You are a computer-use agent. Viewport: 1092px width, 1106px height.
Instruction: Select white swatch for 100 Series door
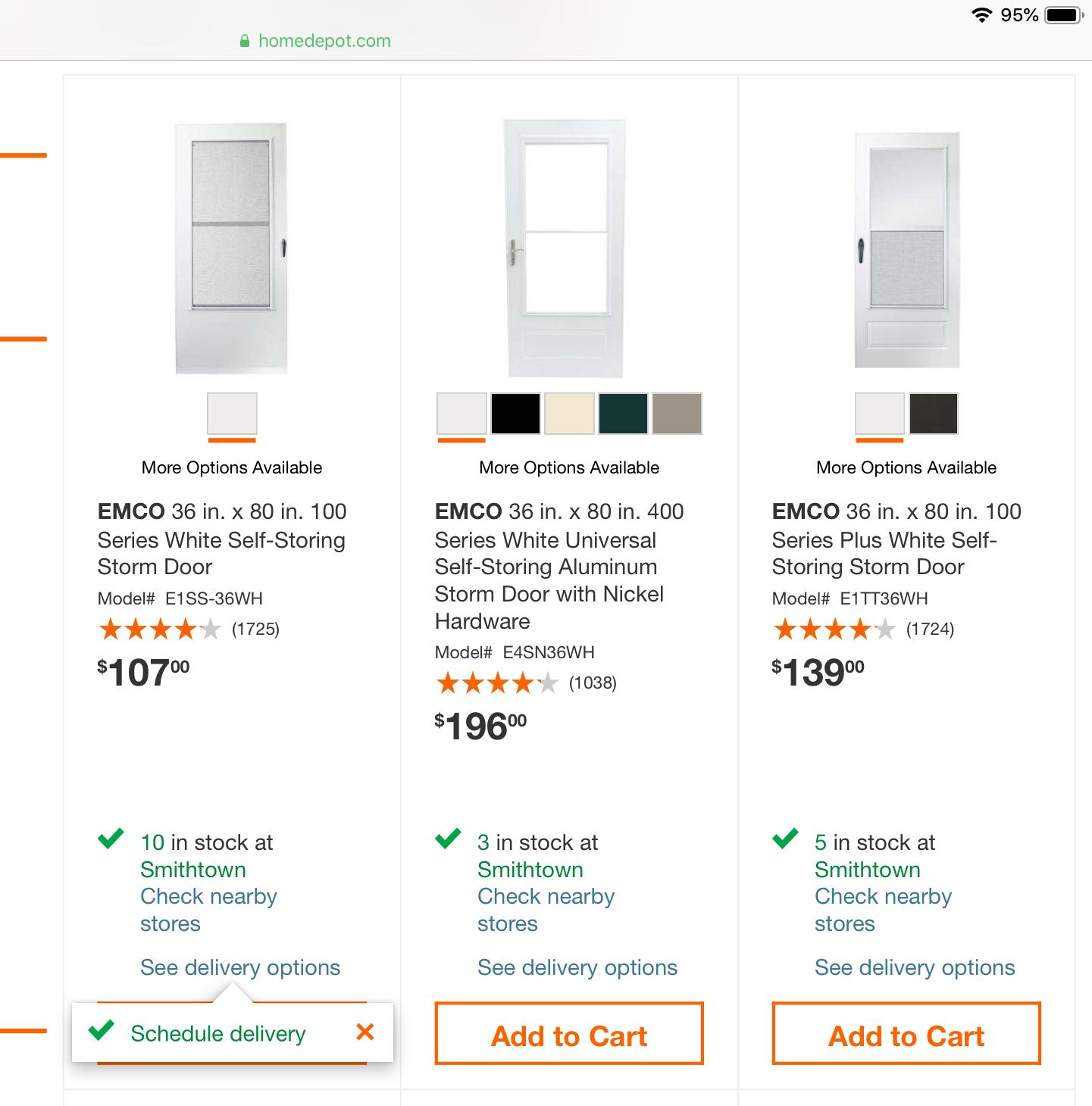click(232, 413)
